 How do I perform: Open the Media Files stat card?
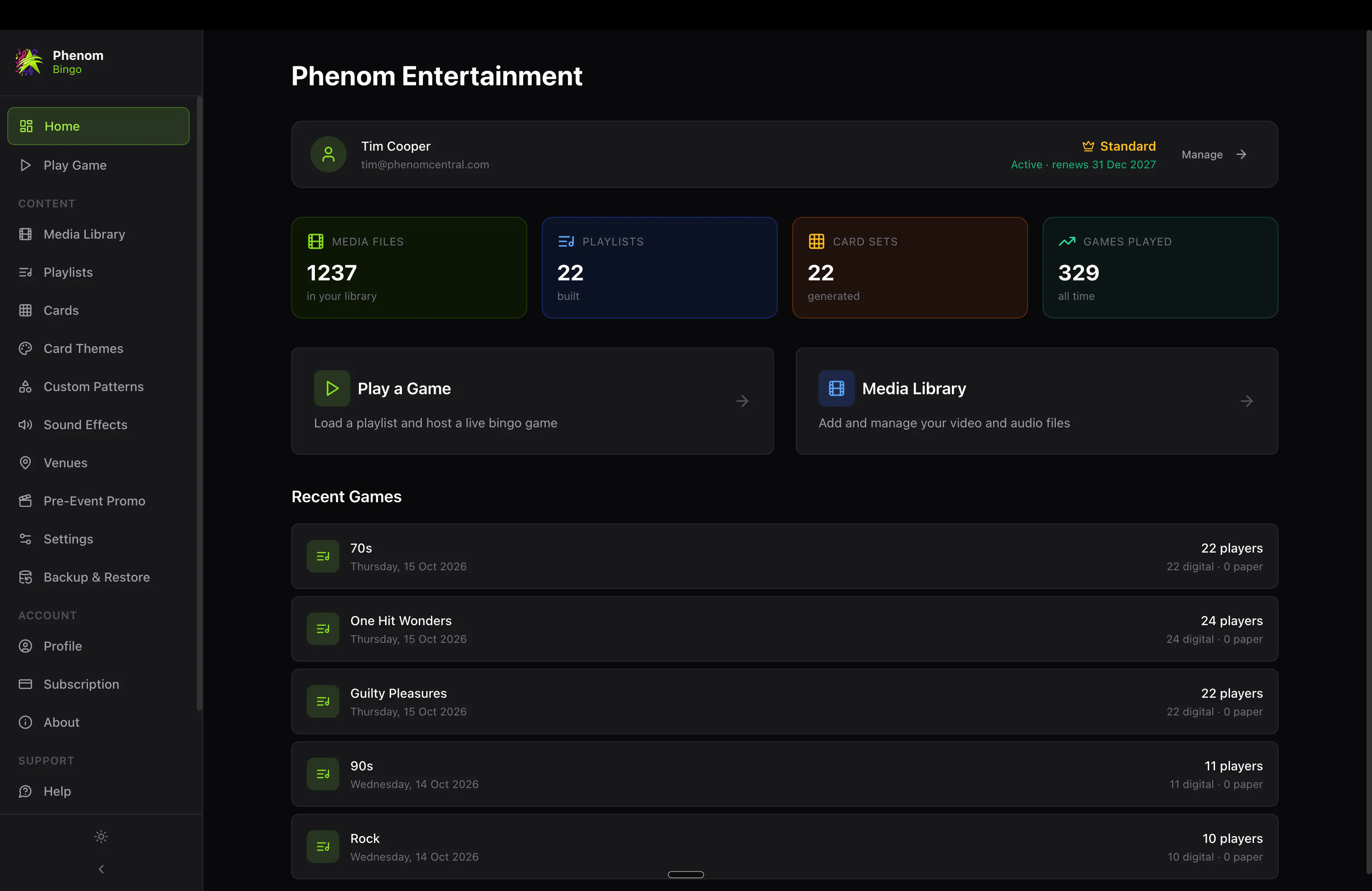pos(409,267)
